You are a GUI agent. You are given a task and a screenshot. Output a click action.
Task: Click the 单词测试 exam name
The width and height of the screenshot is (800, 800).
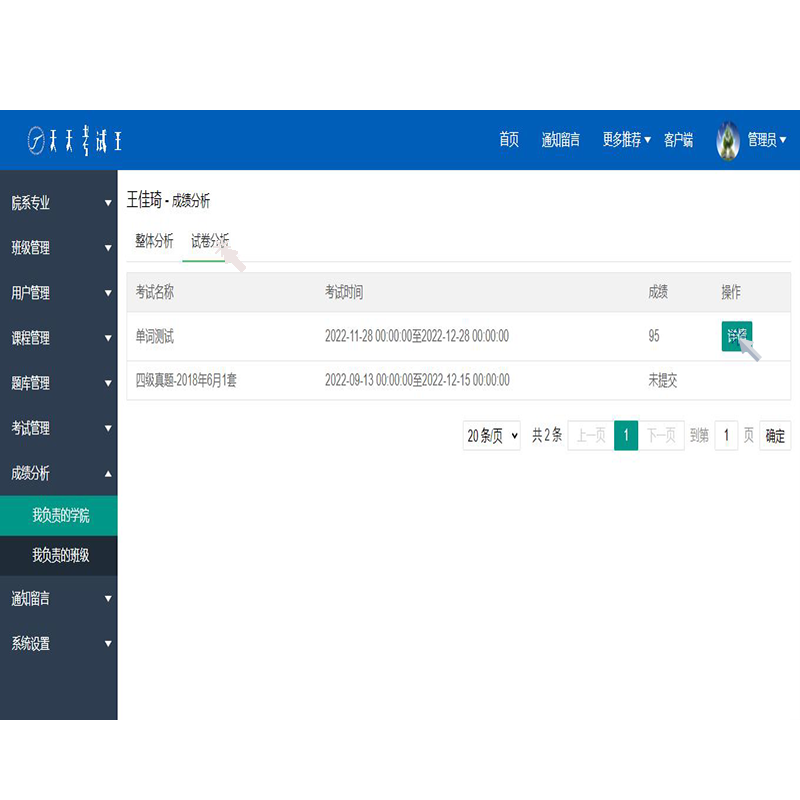click(x=155, y=336)
